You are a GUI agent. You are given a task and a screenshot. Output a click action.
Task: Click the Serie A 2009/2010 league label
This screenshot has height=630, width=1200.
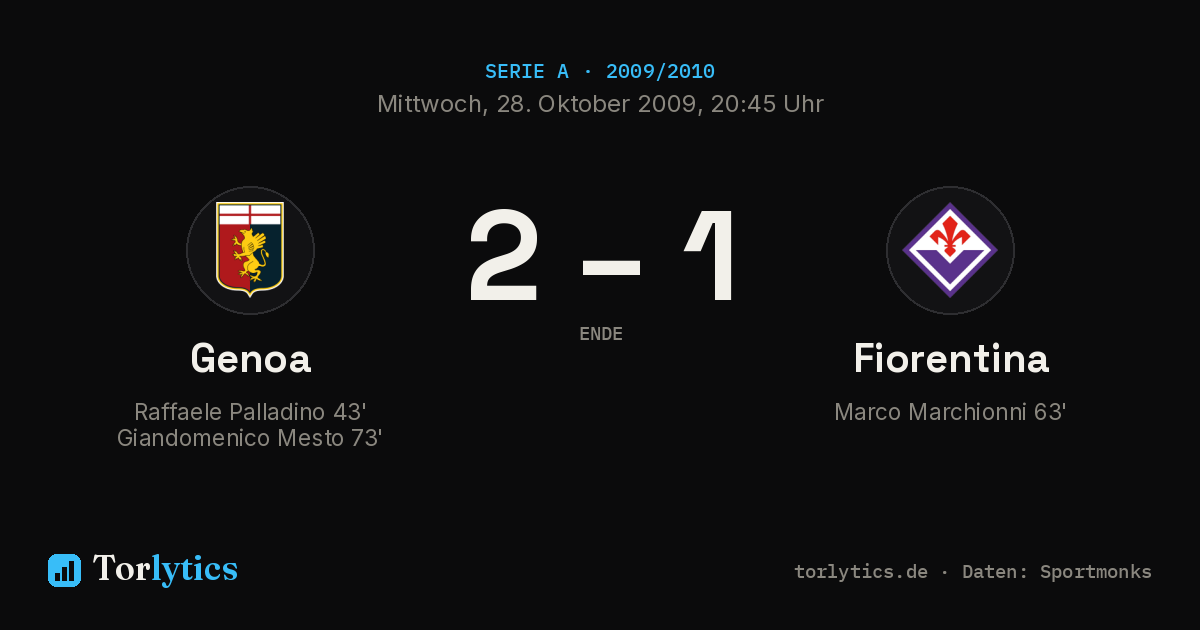point(600,72)
